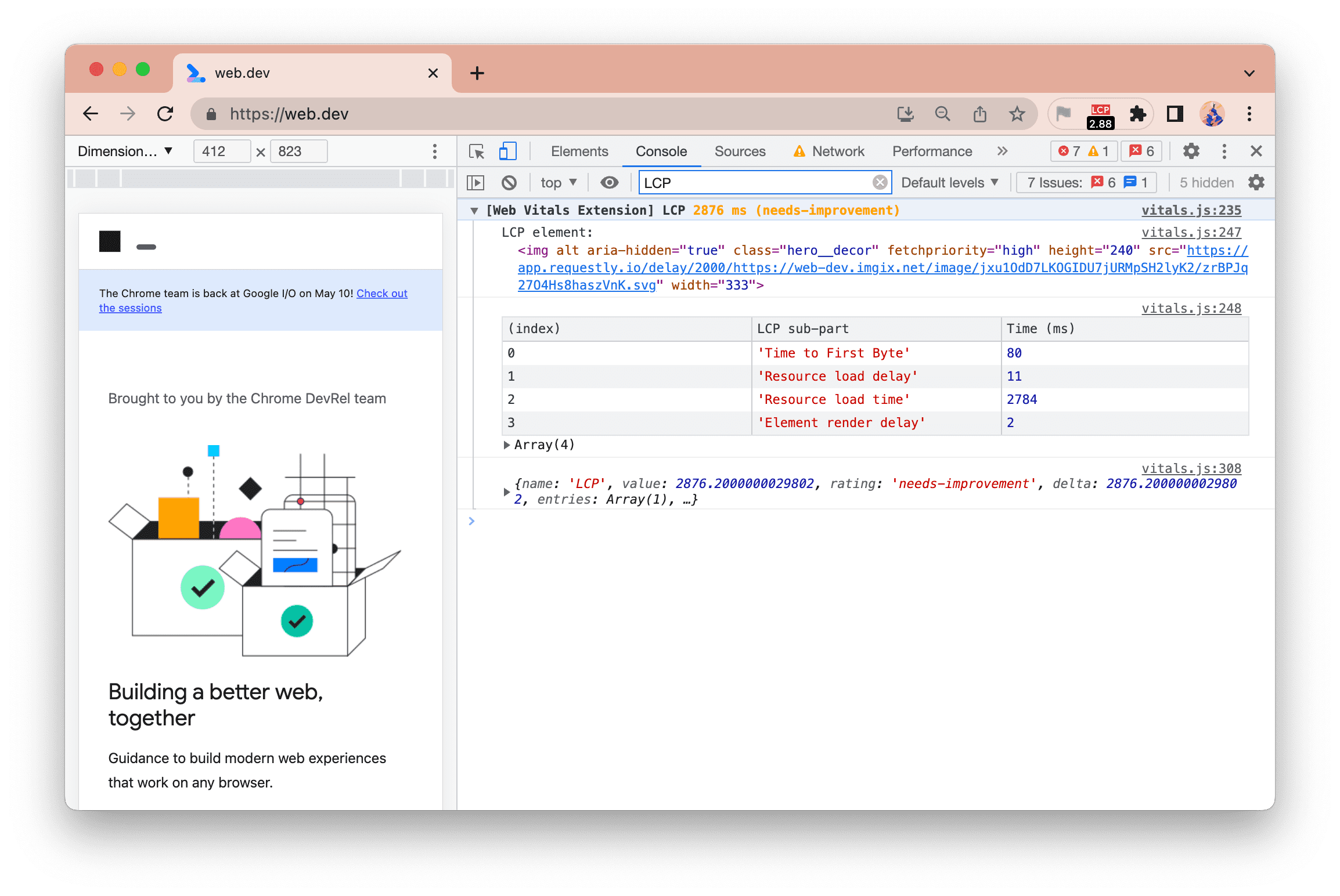Expand the LCP metric object entry
This screenshot has width=1340, height=896.
click(505, 490)
